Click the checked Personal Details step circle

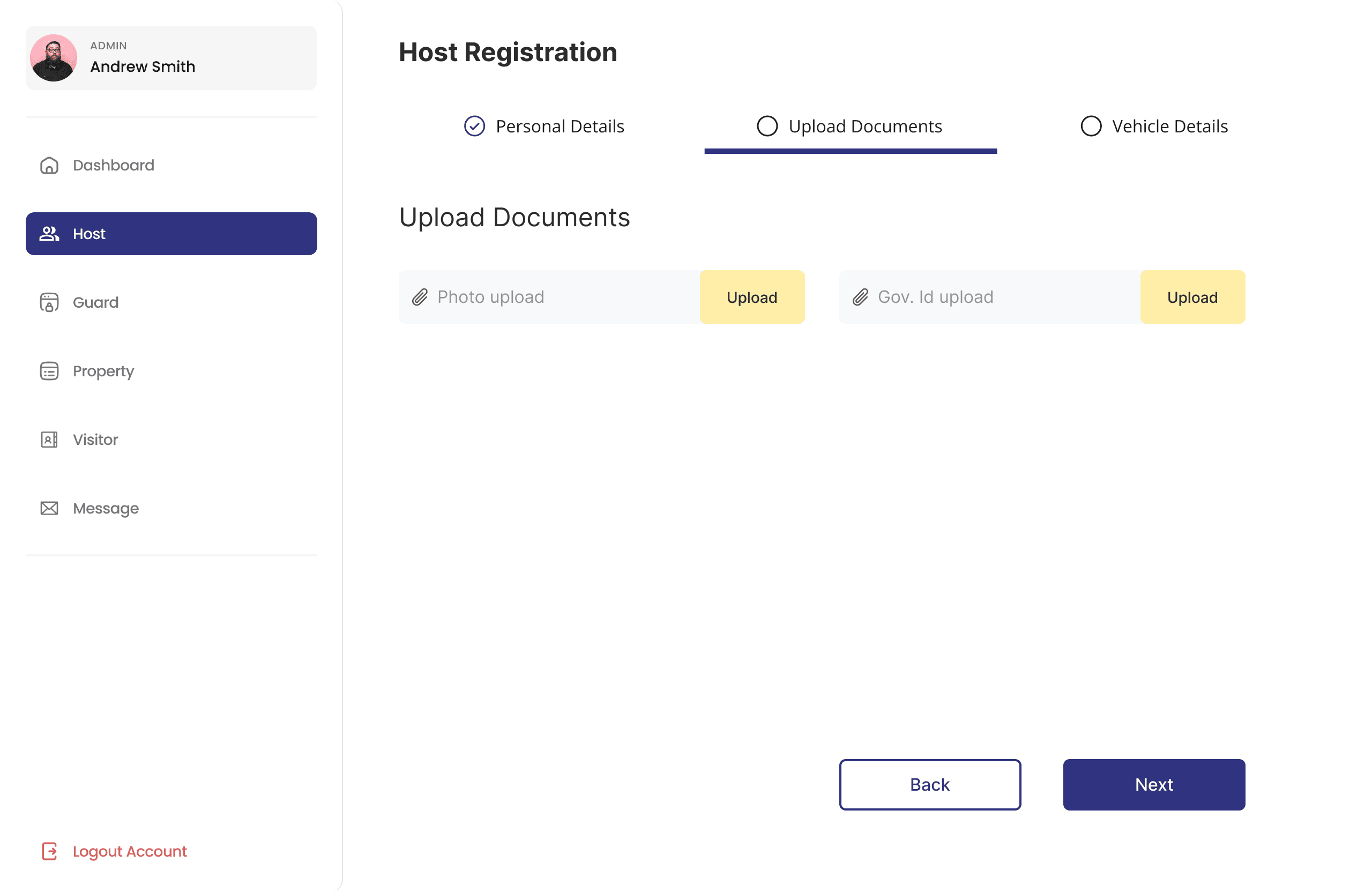pos(474,127)
